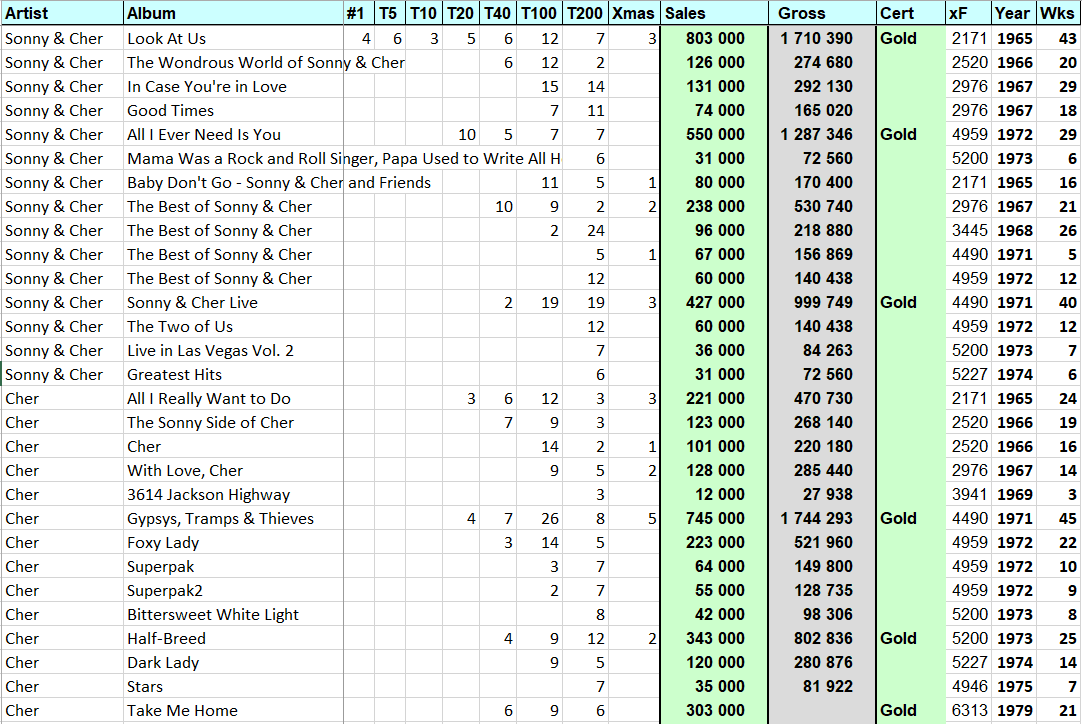
Task: Click the year 1979 cell
Action: pyautogui.click(x=1012, y=711)
